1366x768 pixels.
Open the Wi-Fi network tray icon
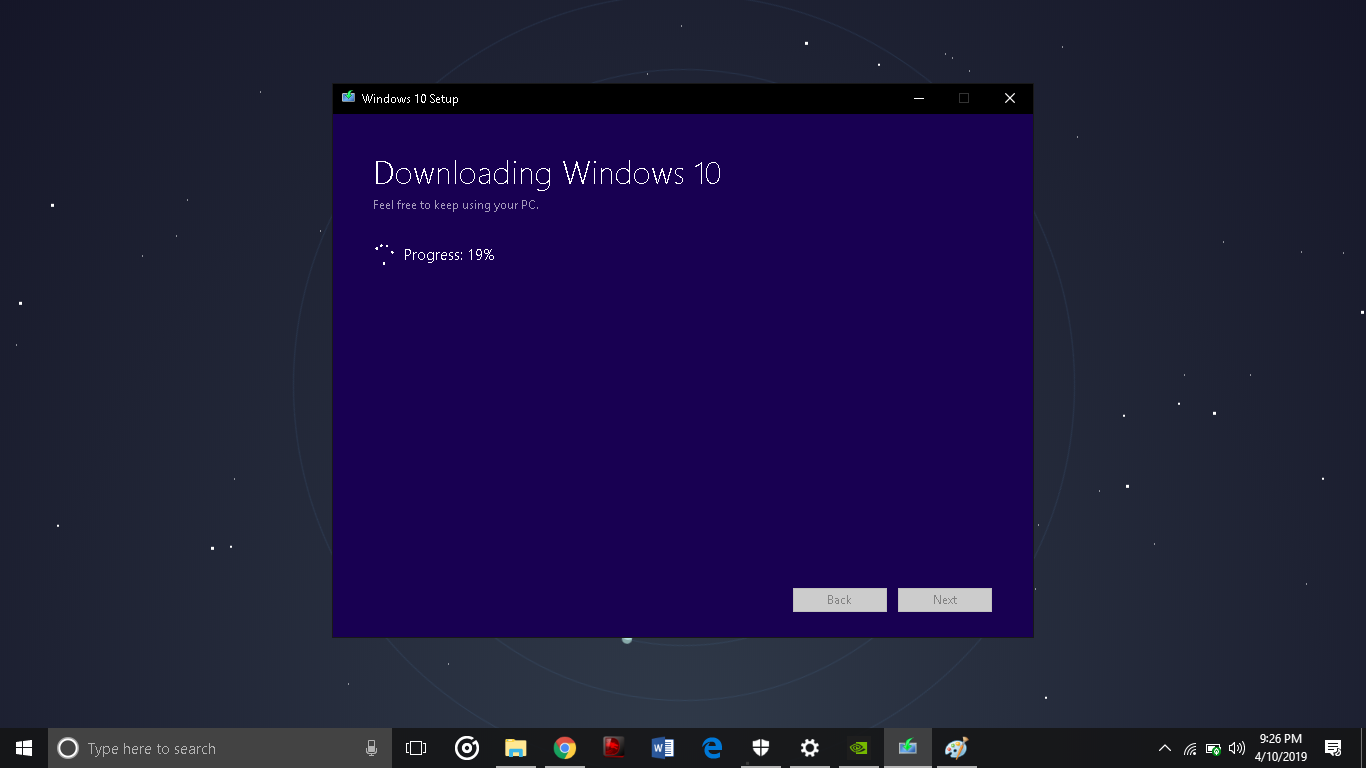[x=1190, y=748]
